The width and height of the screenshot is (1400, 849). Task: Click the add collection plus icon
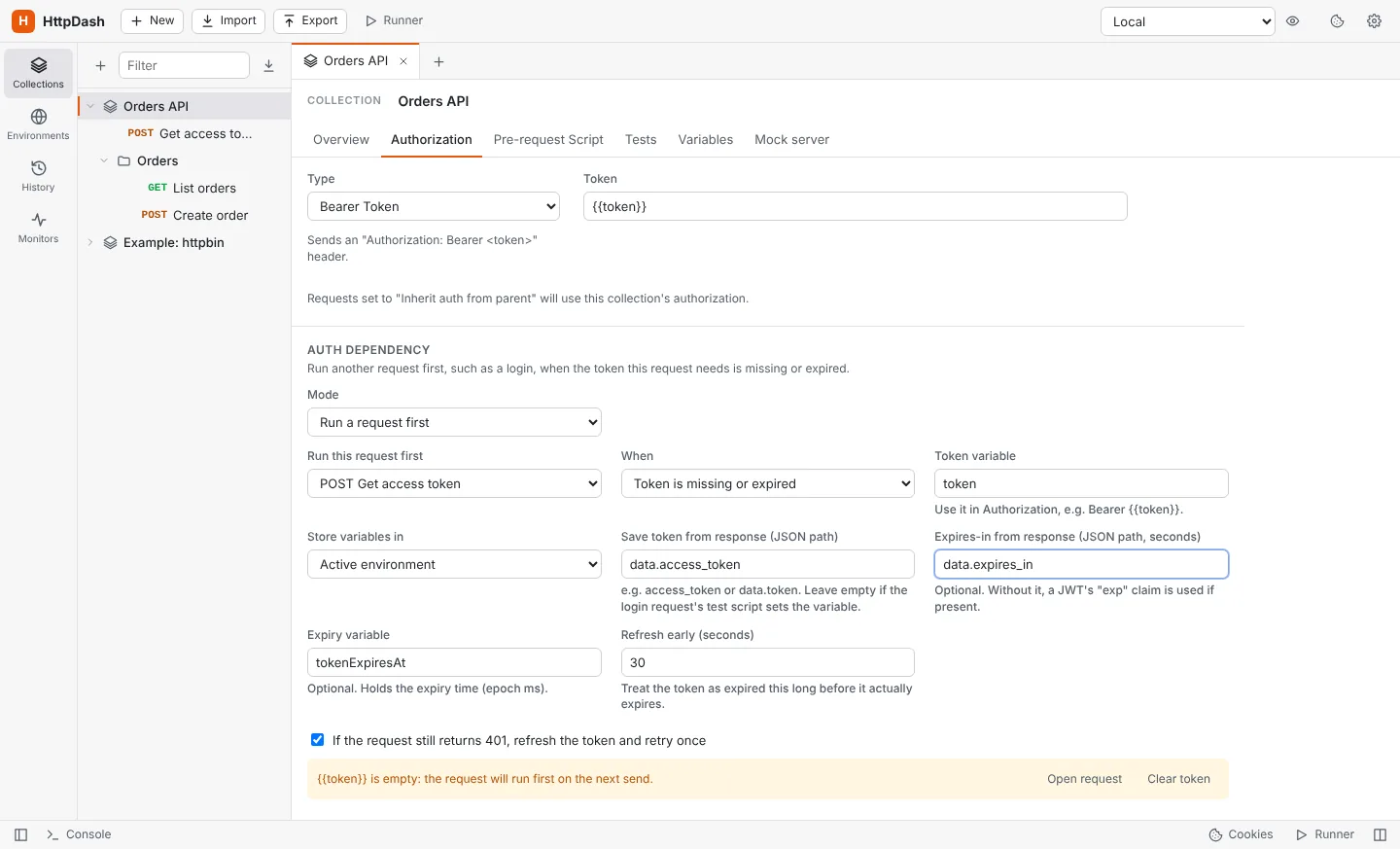[100, 66]
